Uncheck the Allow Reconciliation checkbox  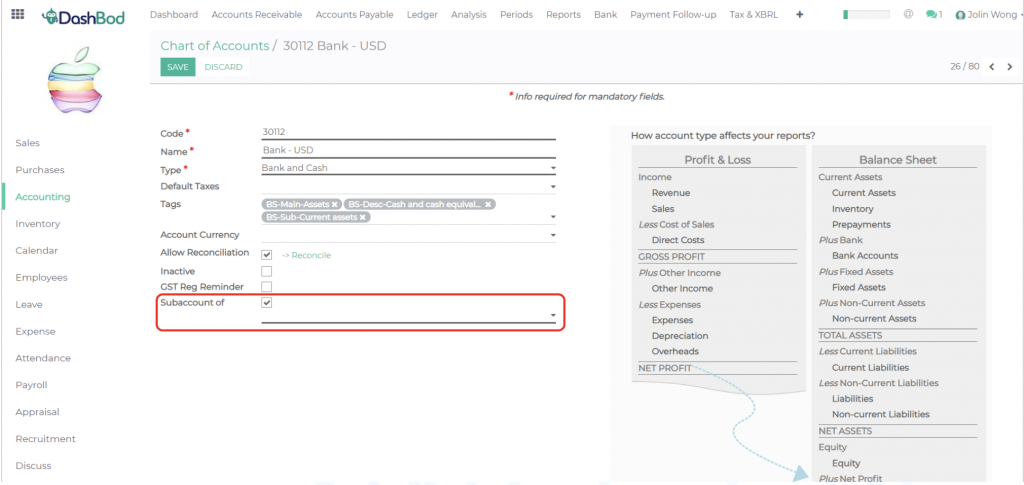[x=267, y=255]
